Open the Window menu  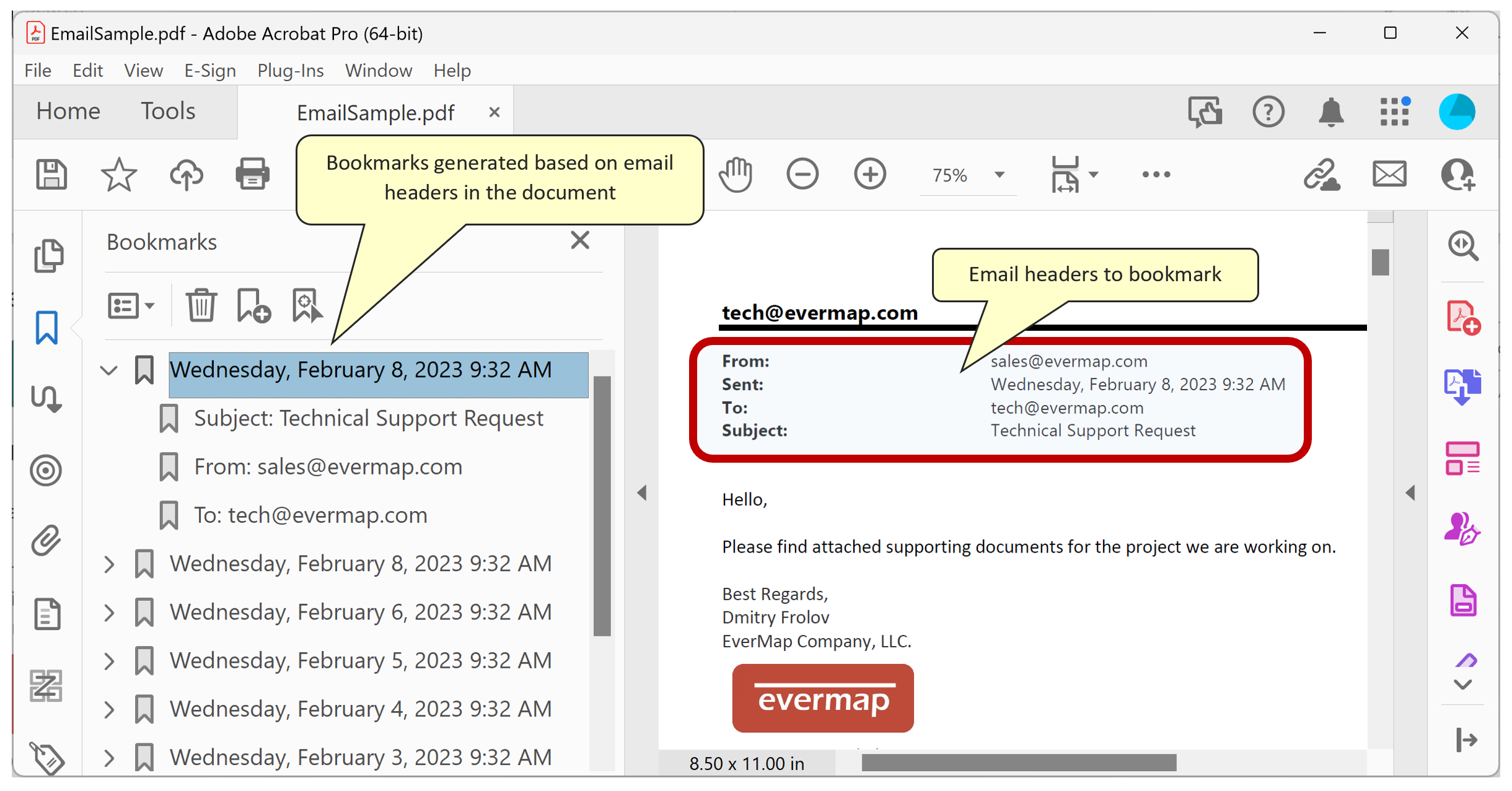click(379, 71)
